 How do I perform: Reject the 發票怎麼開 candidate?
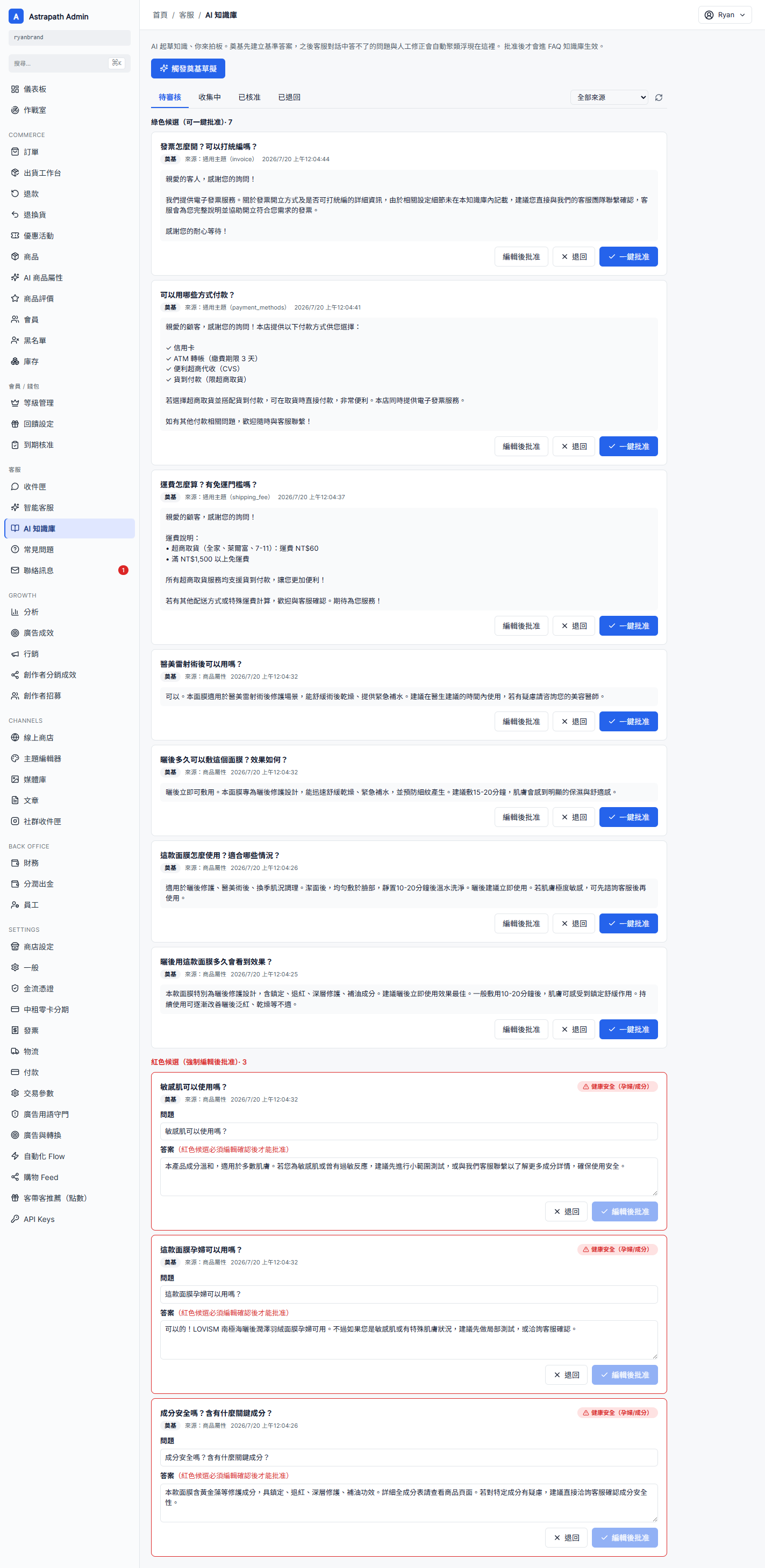click(x=574, y=257)
